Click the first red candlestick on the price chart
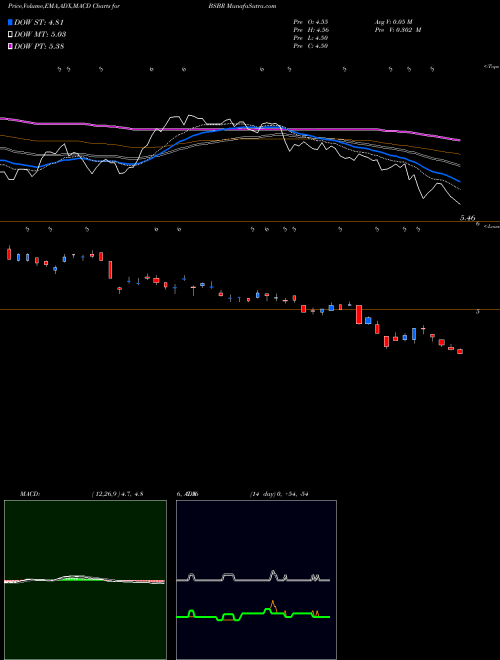 pos(9,253)
